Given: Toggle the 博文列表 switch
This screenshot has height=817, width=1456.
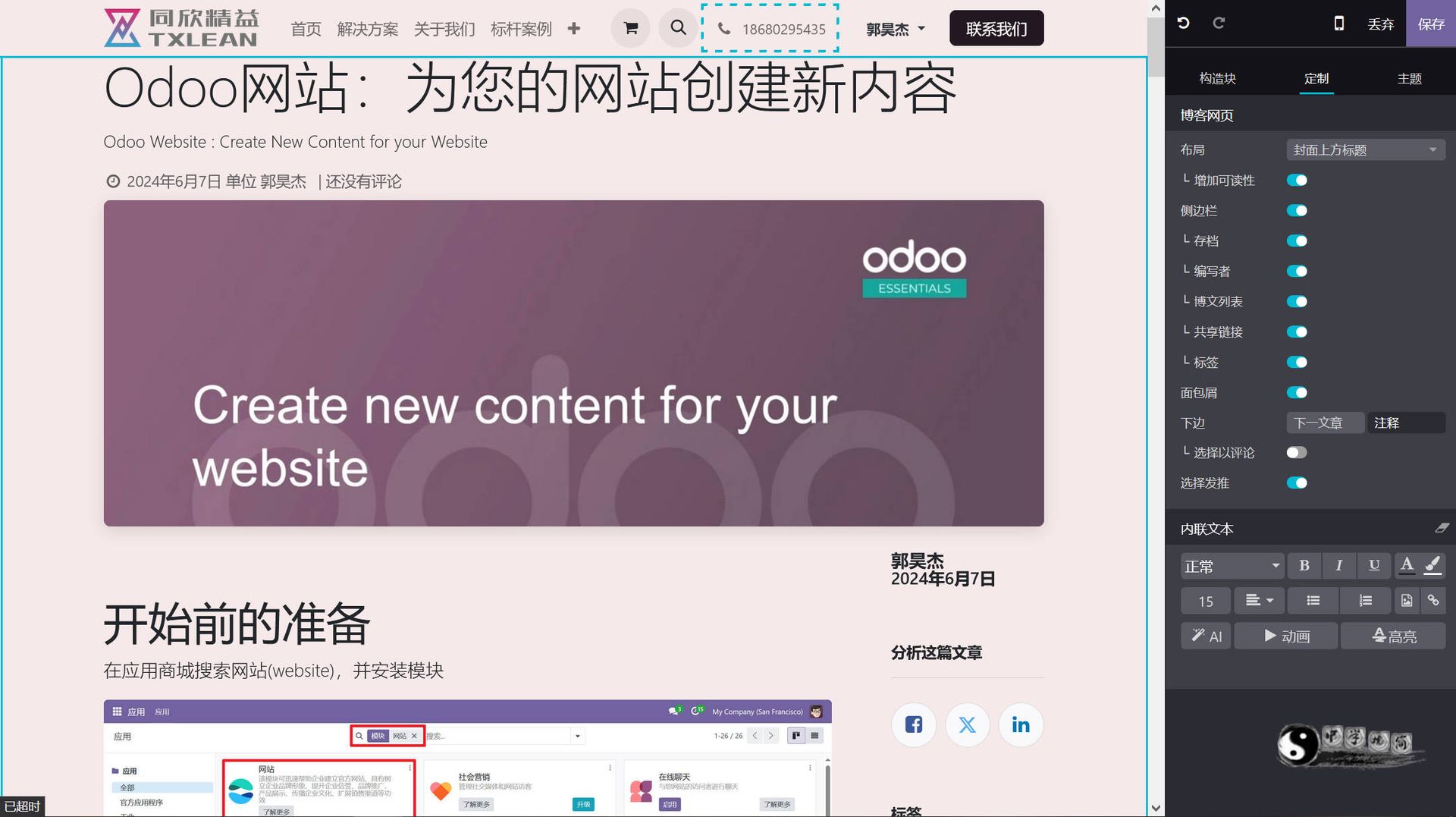Looking at the screenshot, I should coord(1297,302).
